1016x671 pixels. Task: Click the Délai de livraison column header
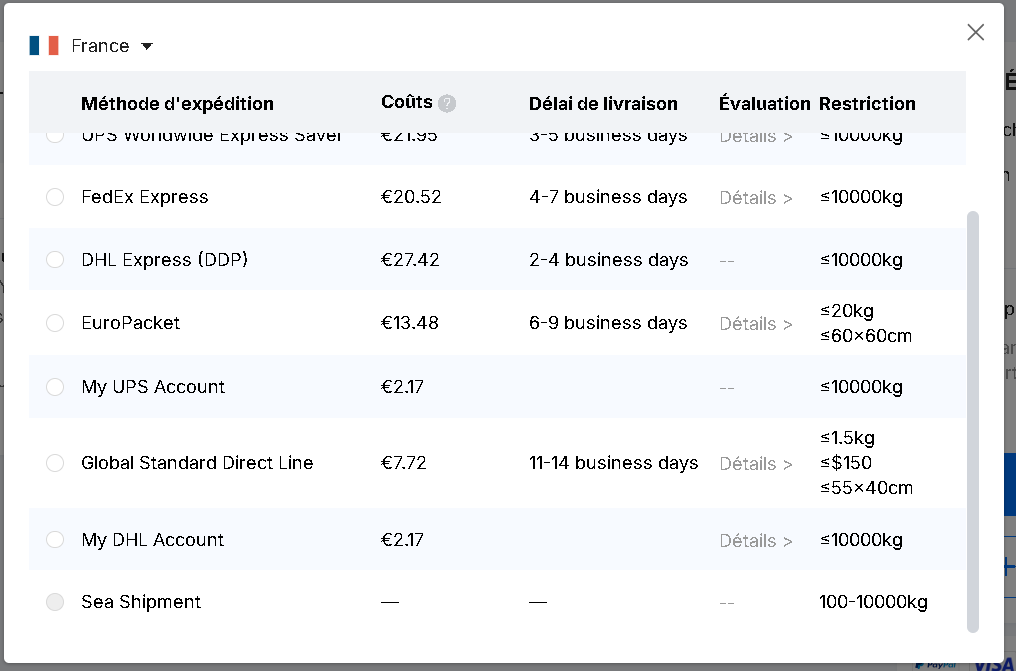(x=603, y=104)
